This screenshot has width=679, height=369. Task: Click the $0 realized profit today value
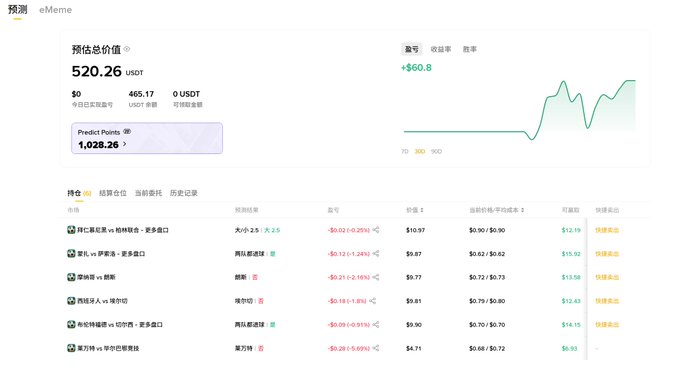point(76,94)
